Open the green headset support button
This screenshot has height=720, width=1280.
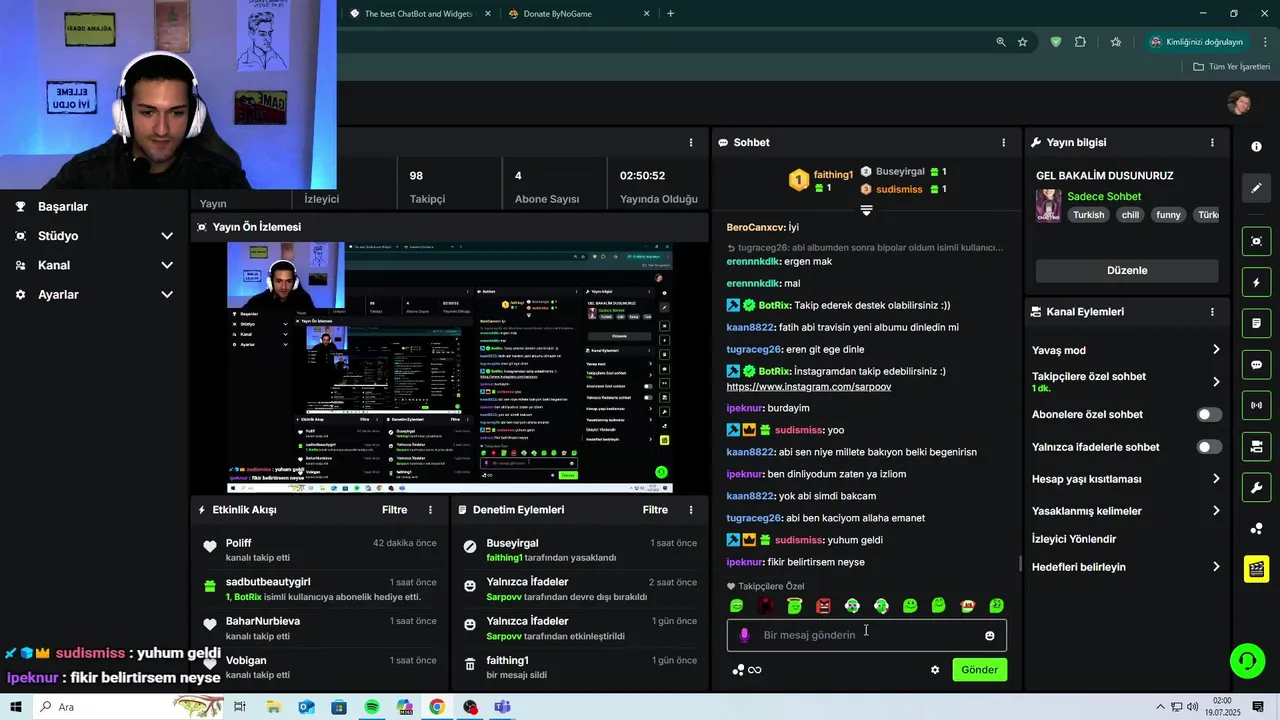pyautogui.click(x=1247, y=660)
